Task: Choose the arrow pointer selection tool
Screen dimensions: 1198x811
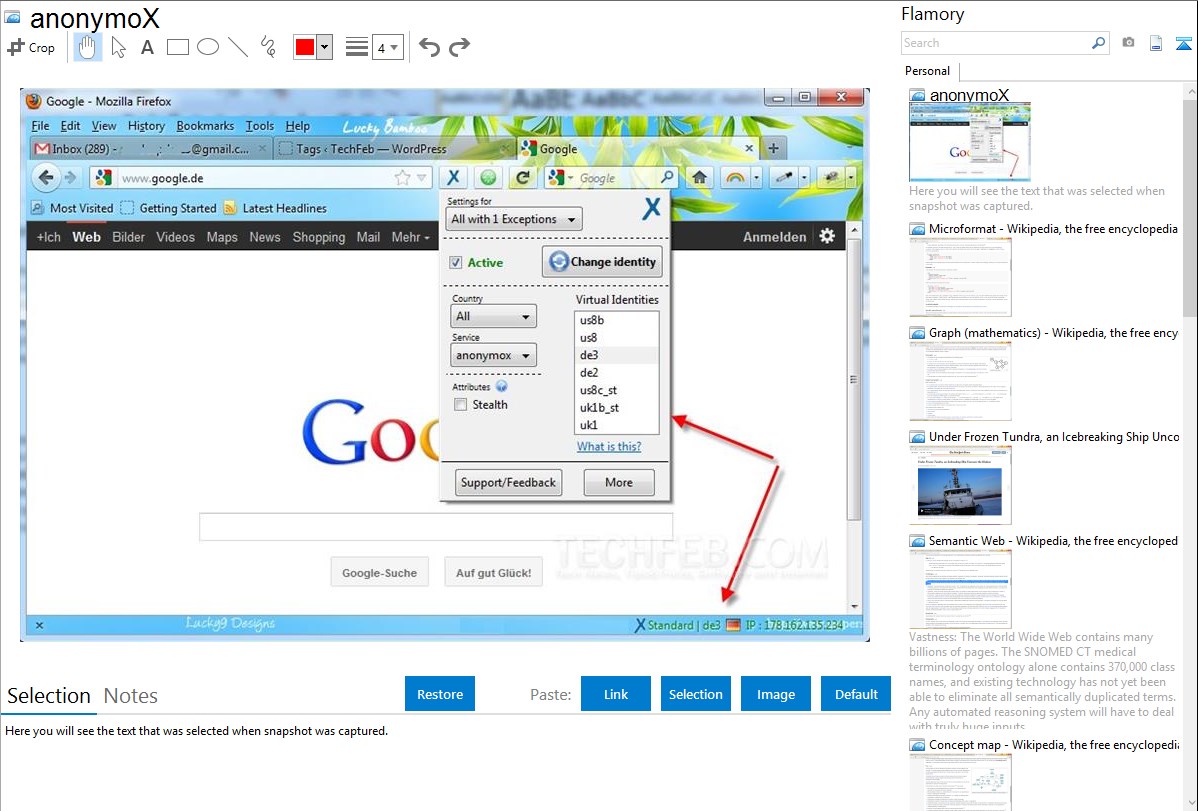Action: [118, 47]
